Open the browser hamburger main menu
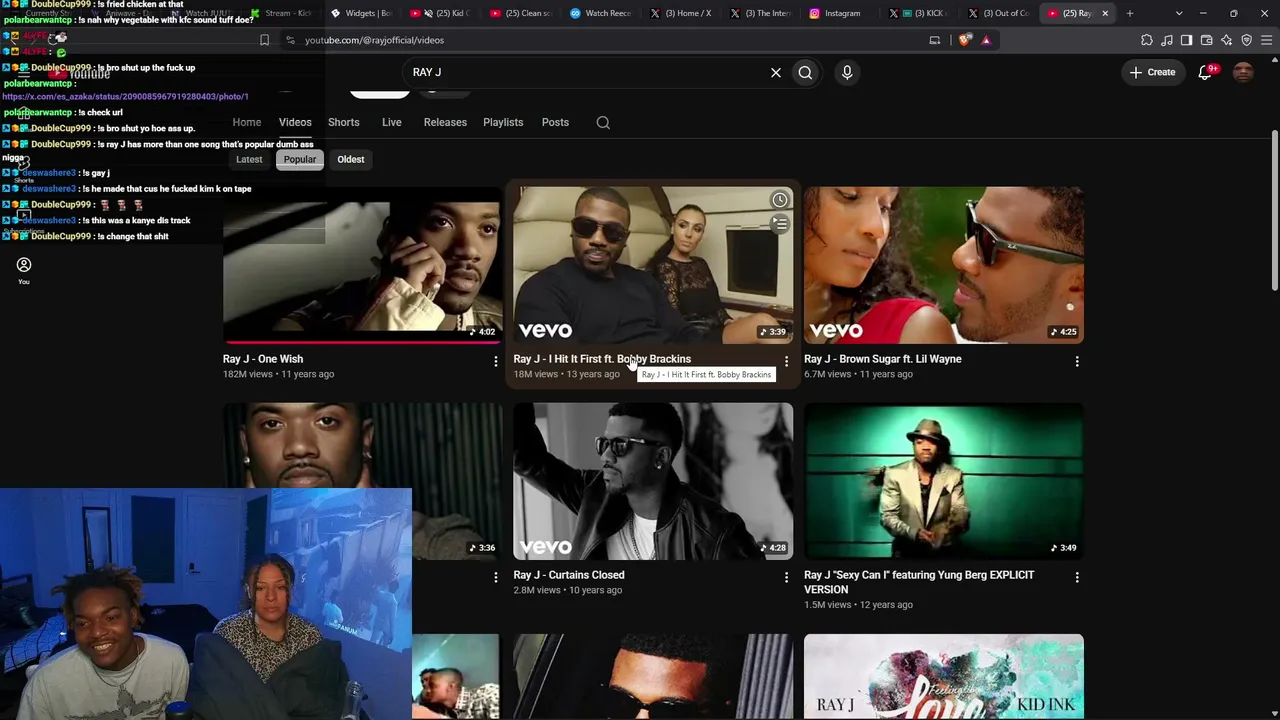This screenshot has width=1280, height=720. coord(1267,40)
